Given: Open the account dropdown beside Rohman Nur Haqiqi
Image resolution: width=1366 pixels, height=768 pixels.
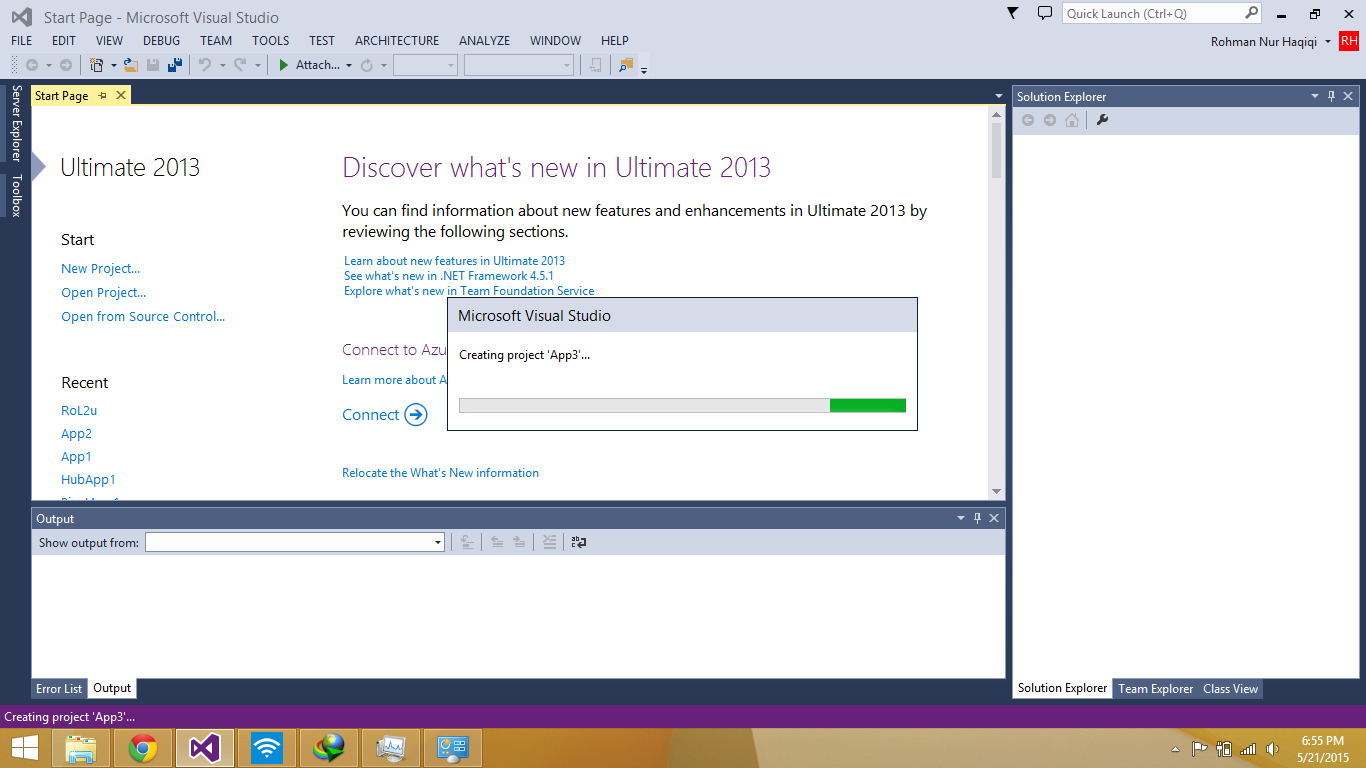Looking at the screenshot, I should 1327,42.
